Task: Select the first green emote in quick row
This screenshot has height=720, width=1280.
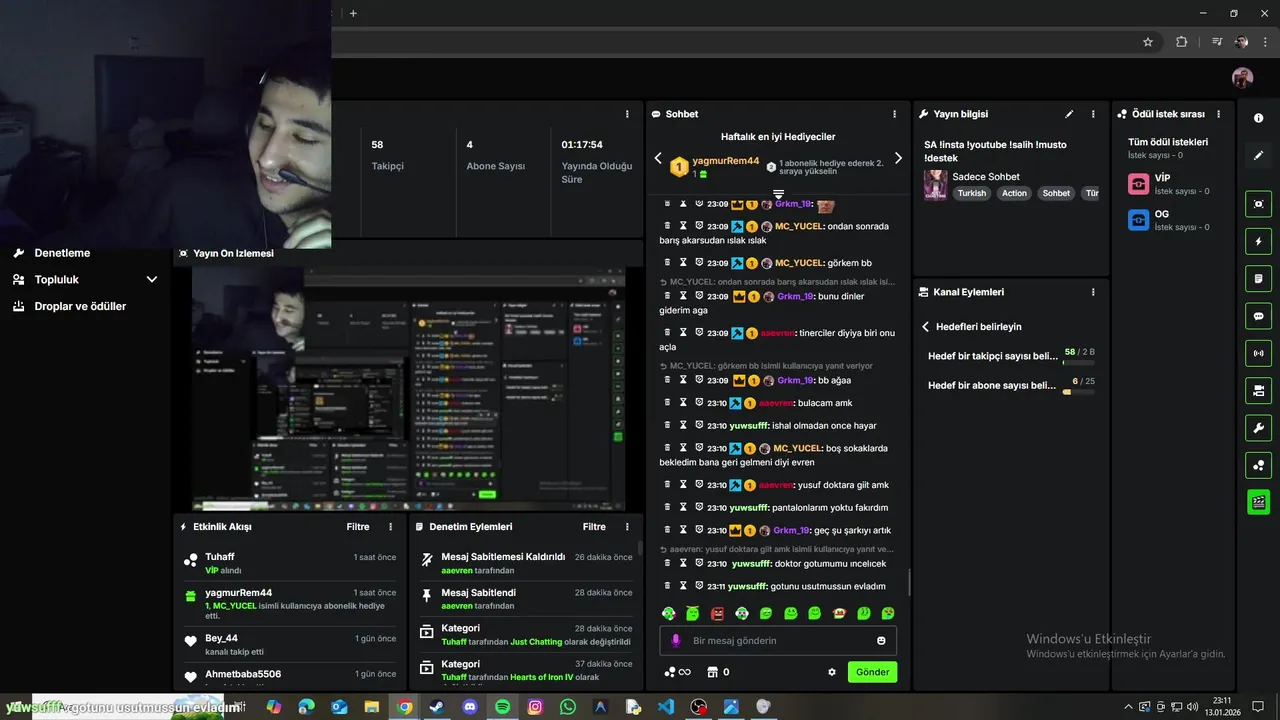Action: click(x=669, y=613)
